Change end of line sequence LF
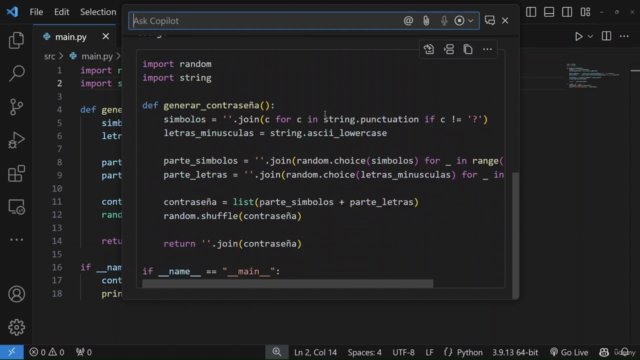640x360 pixels. 429,352
